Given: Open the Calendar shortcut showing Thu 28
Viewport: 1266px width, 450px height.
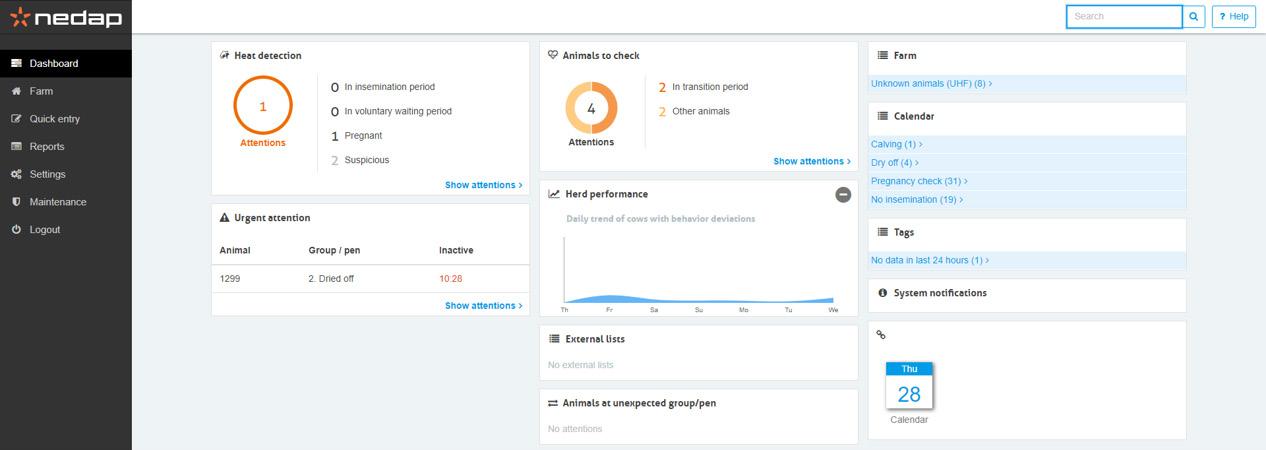Looking at the screenshot, I should point(909,392).
